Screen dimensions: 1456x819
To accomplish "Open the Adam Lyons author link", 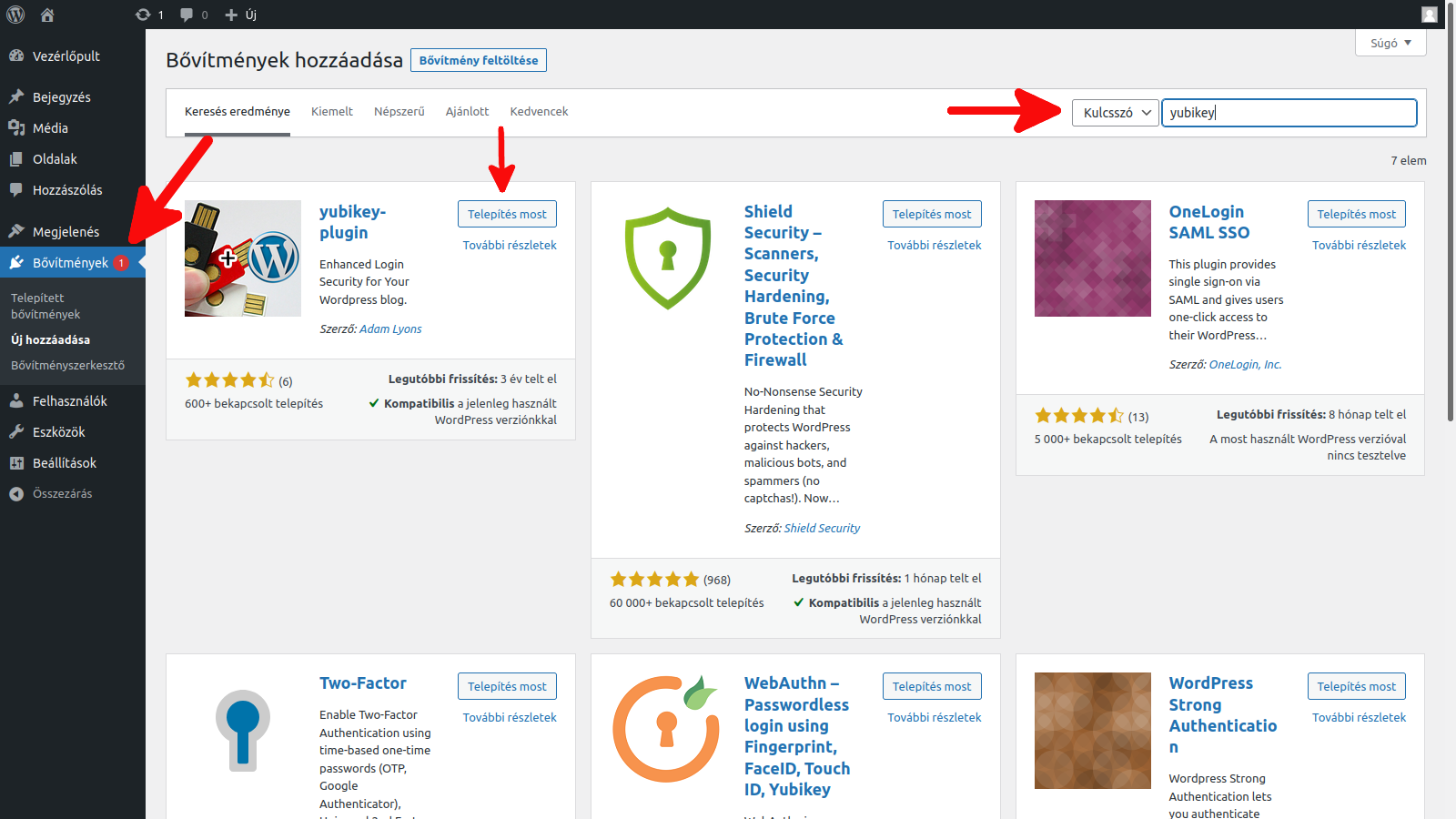I will [x=390, y=329].
